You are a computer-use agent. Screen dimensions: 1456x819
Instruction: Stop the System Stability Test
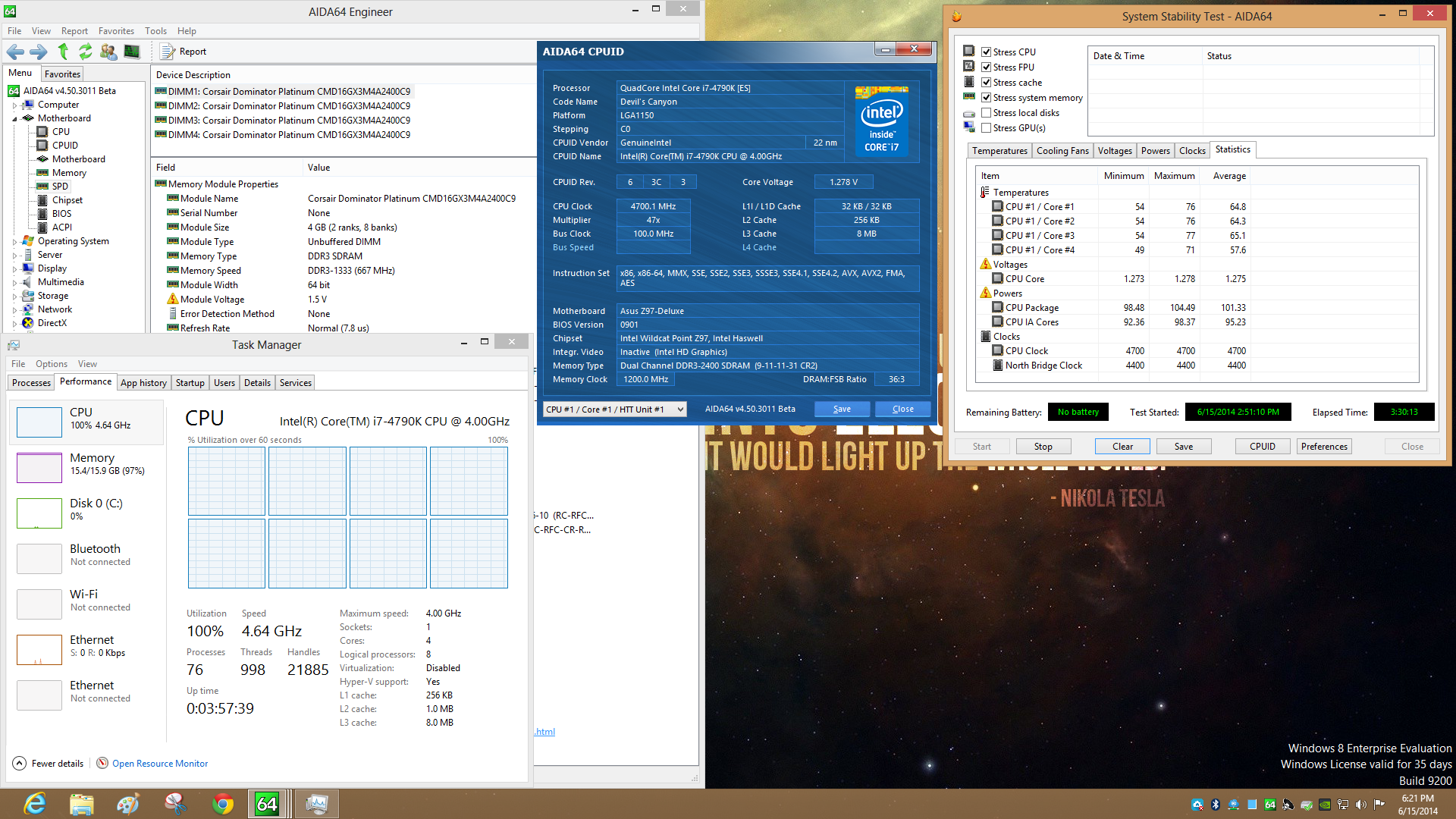(1043, 447)
